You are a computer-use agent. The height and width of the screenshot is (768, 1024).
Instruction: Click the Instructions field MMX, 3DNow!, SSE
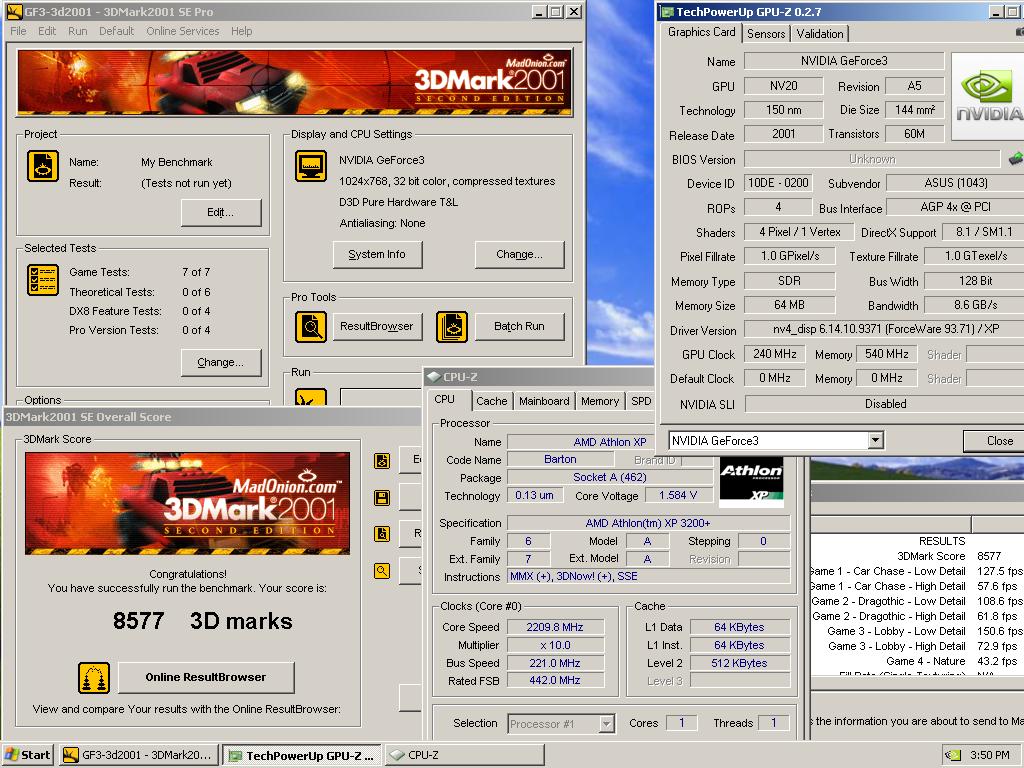click(648, 577)
